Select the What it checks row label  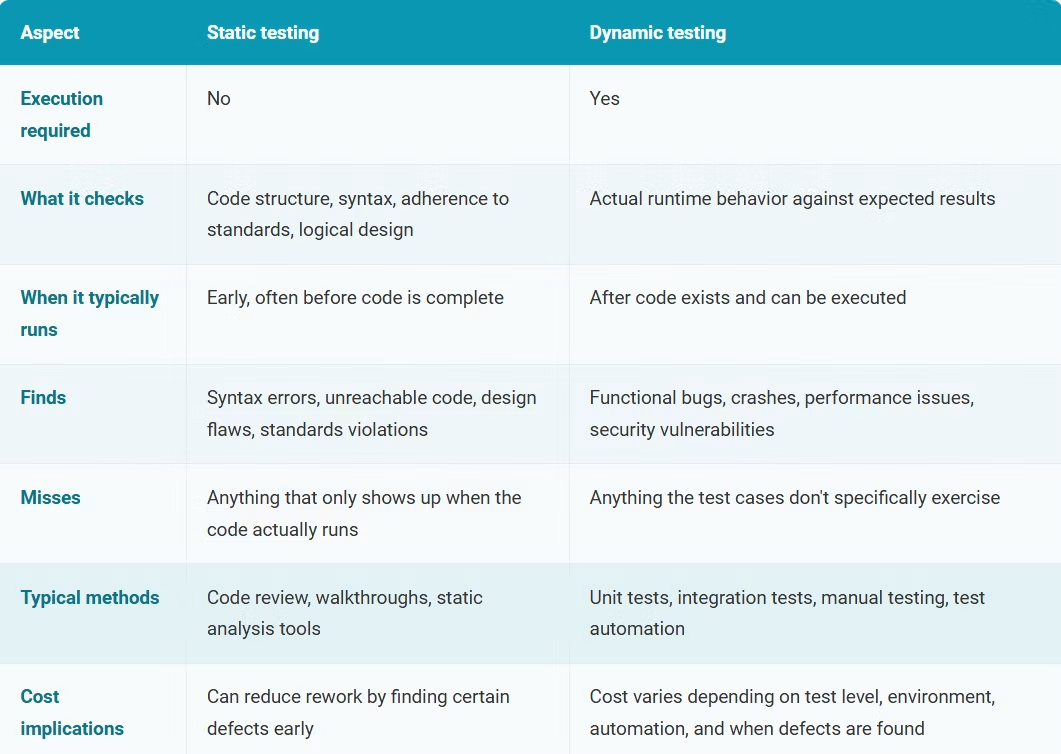82,198
